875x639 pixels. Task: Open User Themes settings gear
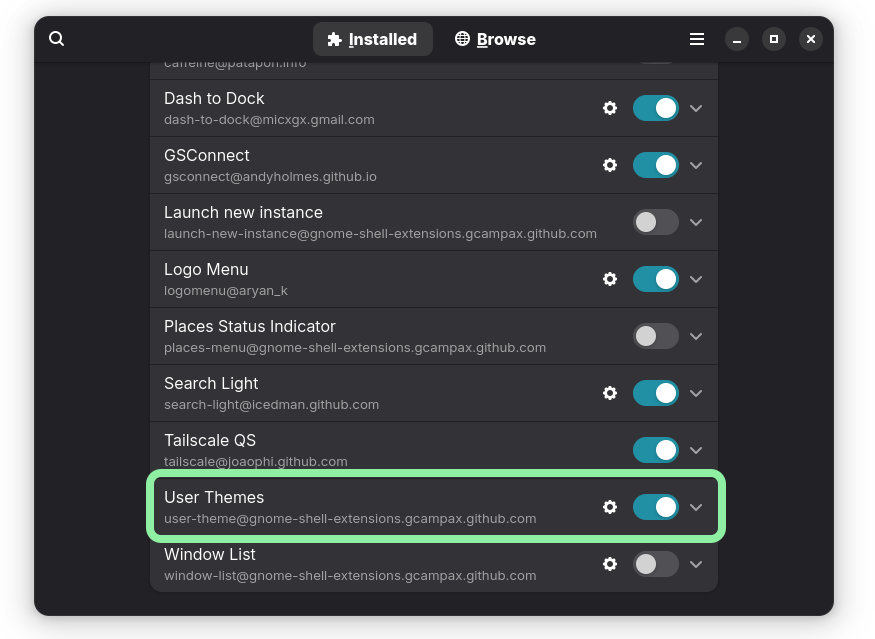610,507
